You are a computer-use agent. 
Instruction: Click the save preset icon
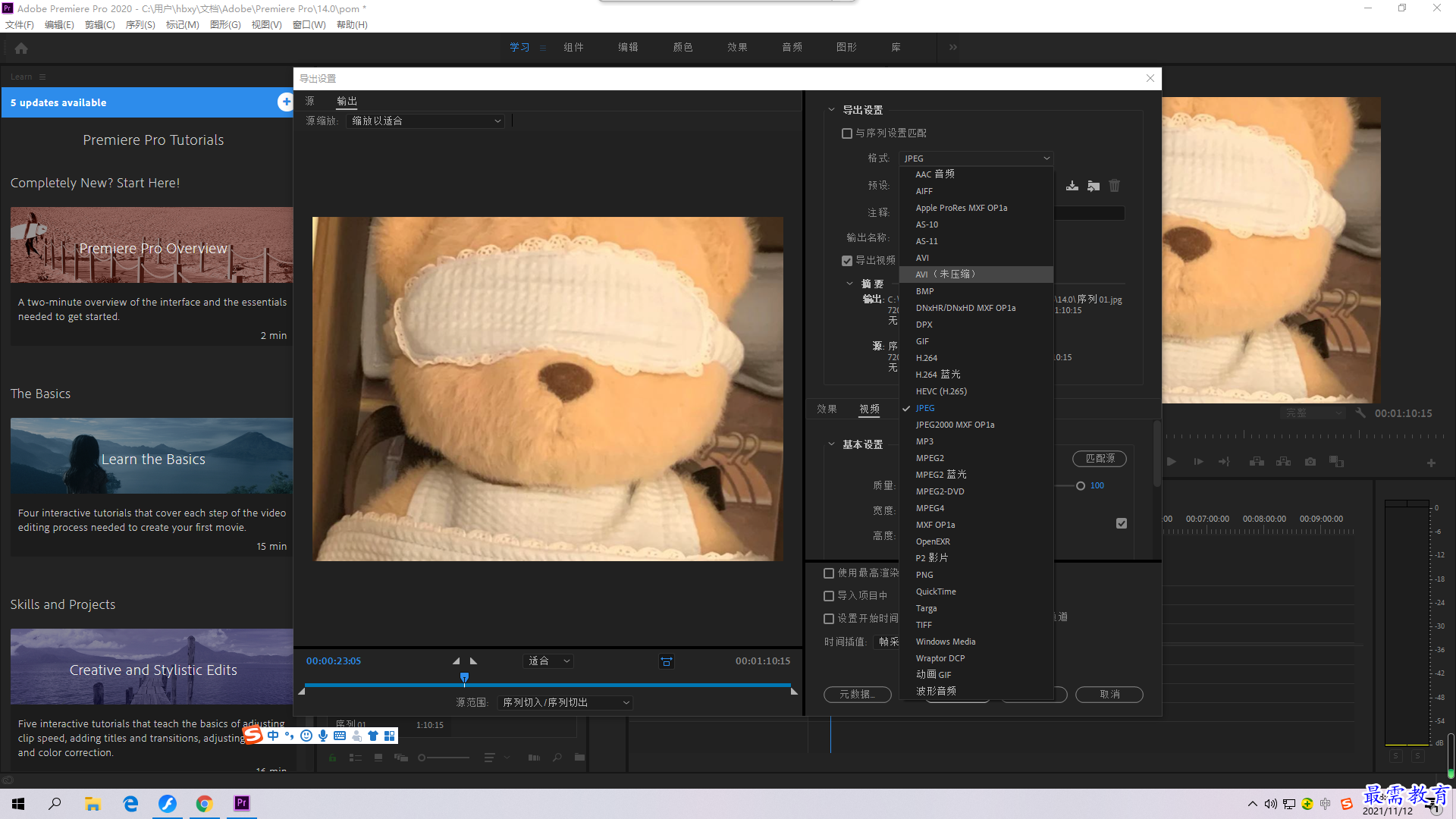tap(1072, 186)
